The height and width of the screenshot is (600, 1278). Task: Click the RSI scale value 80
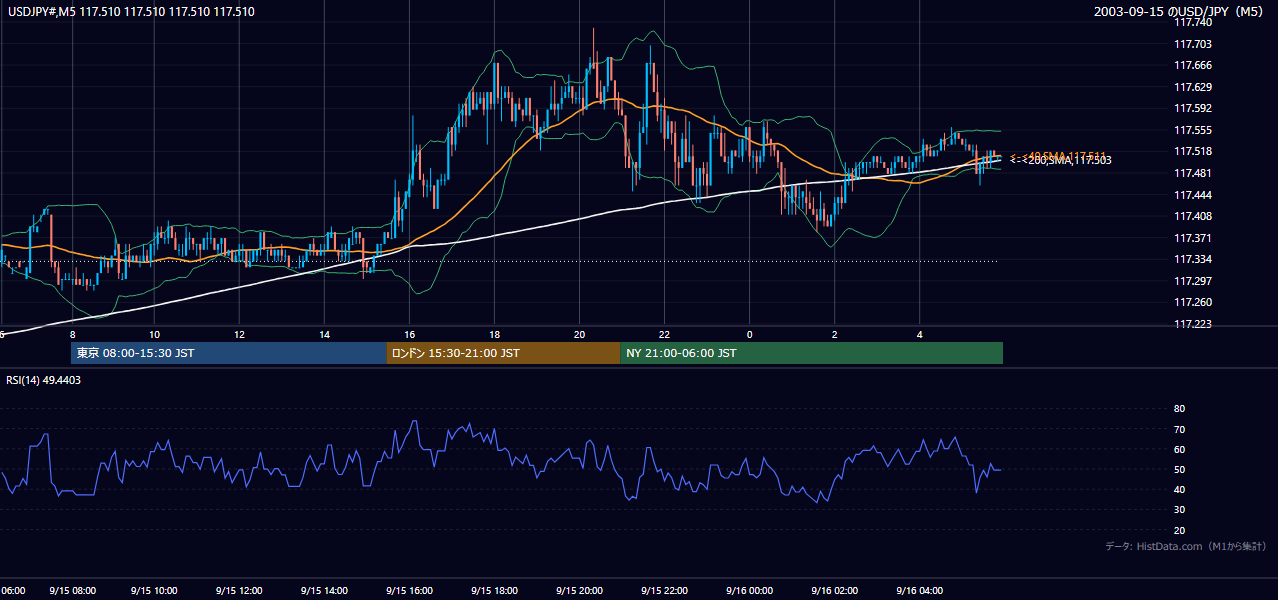pos(1179,409)
